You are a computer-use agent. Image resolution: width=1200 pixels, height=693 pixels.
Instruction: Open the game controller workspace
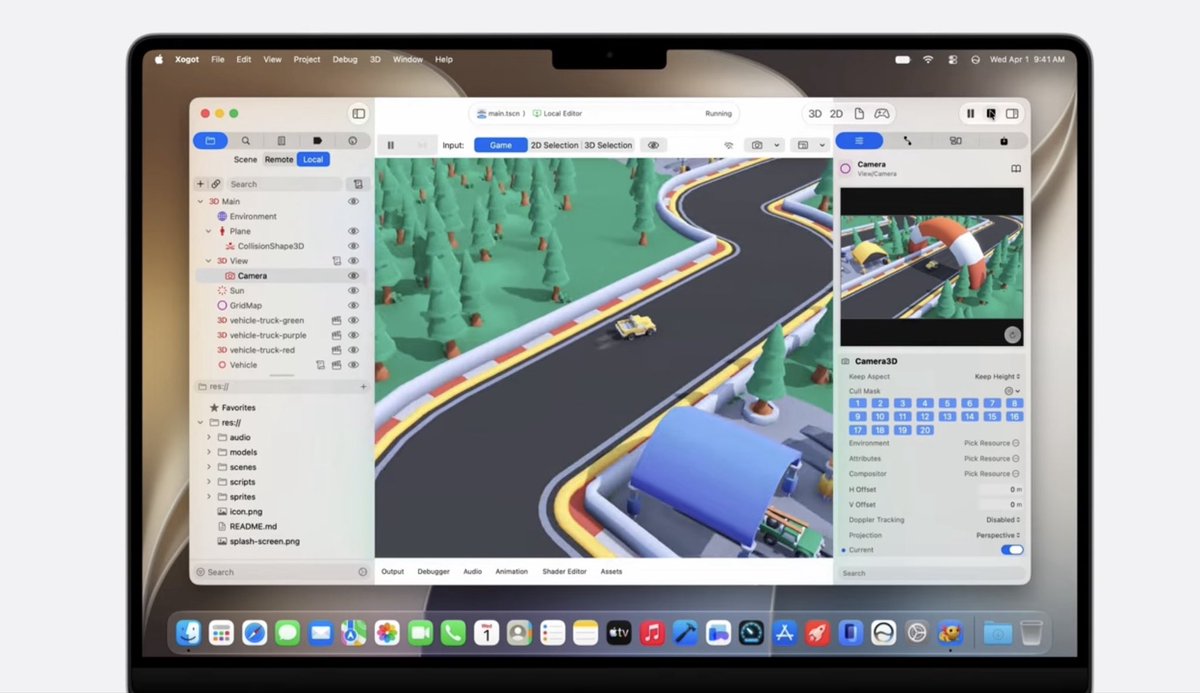(882, 114)
